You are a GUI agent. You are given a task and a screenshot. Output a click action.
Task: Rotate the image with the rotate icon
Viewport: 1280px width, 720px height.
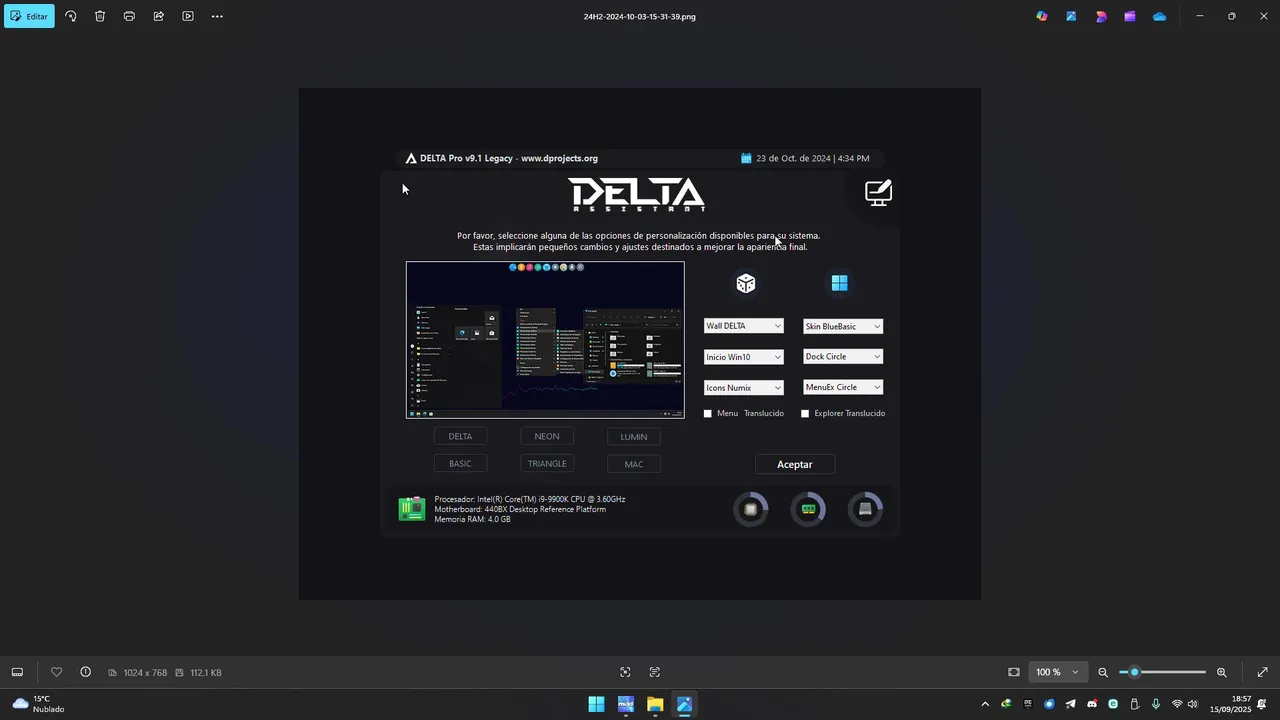tap(70, 16)
